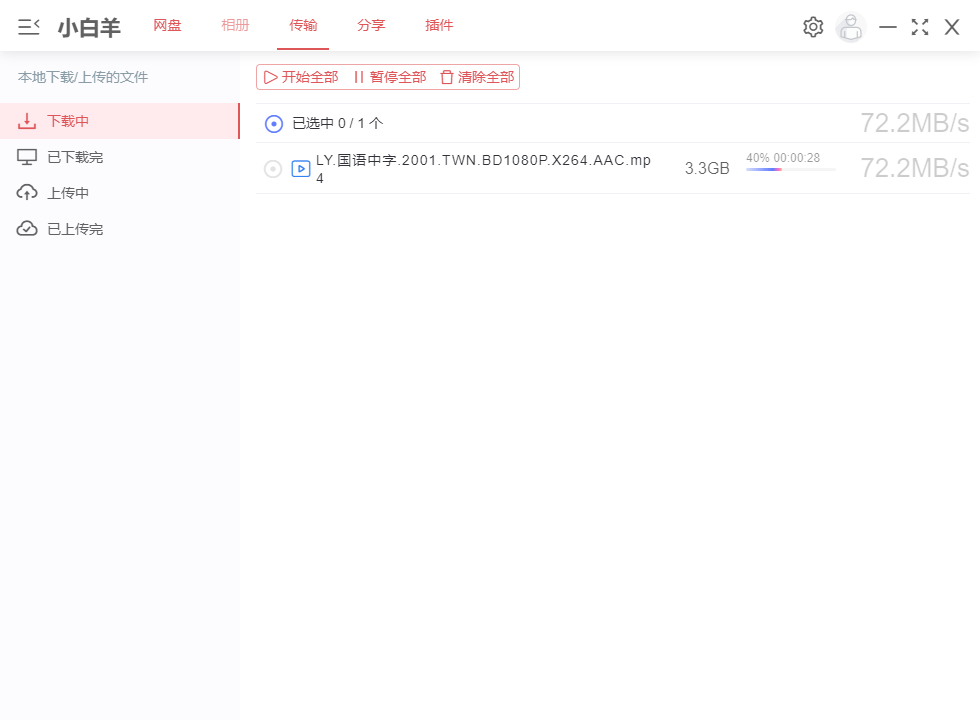Click the 开始全部 button
980x720 pixels.
point(303,76)
